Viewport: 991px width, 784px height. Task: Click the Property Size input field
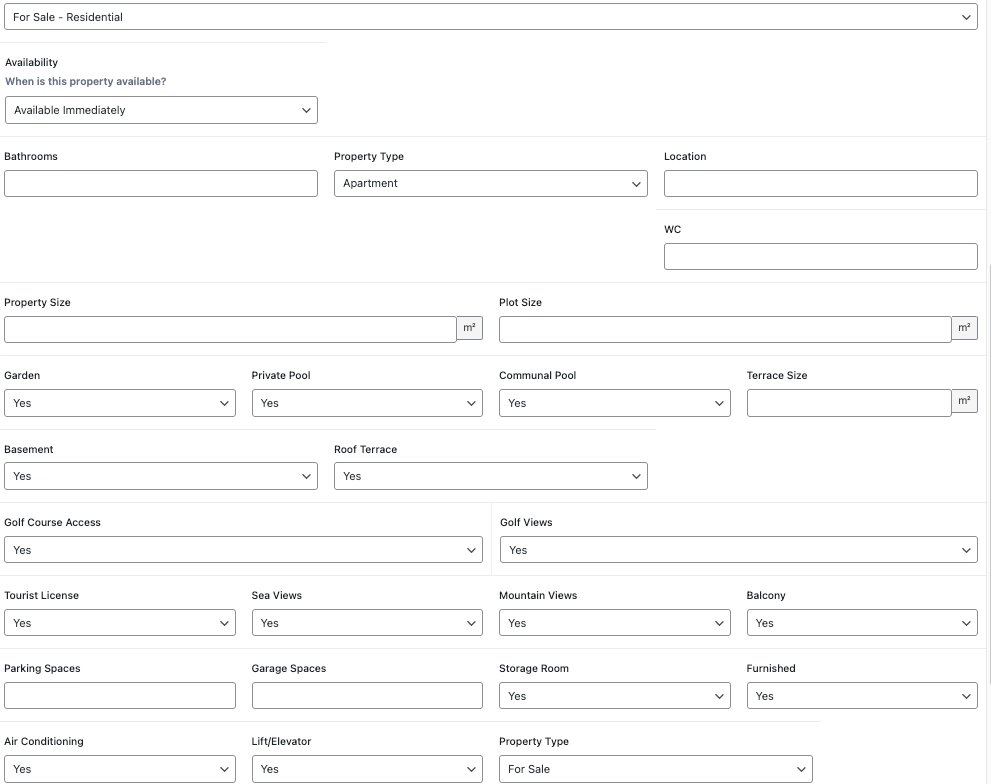click(x=230, y=329)
